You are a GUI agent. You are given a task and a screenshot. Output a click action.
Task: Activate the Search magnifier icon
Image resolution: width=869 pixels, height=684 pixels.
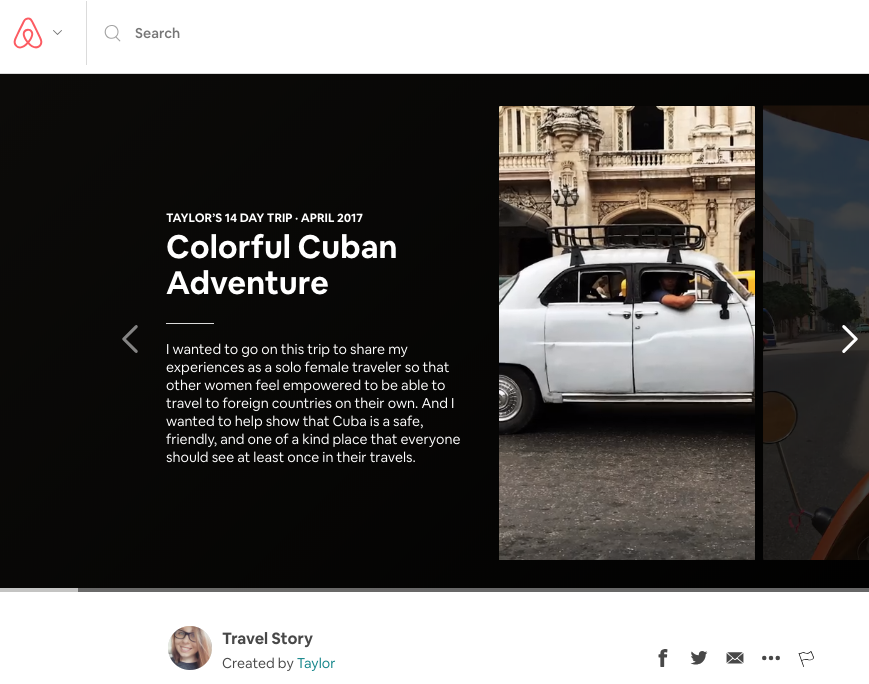(x=113, y=33)
